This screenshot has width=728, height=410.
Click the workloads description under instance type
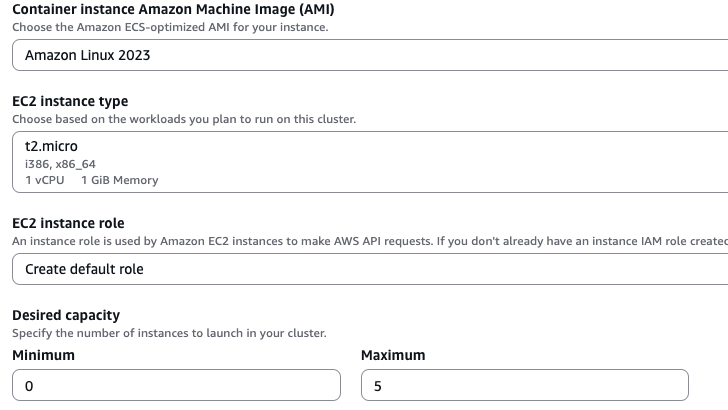coord(184,120)
